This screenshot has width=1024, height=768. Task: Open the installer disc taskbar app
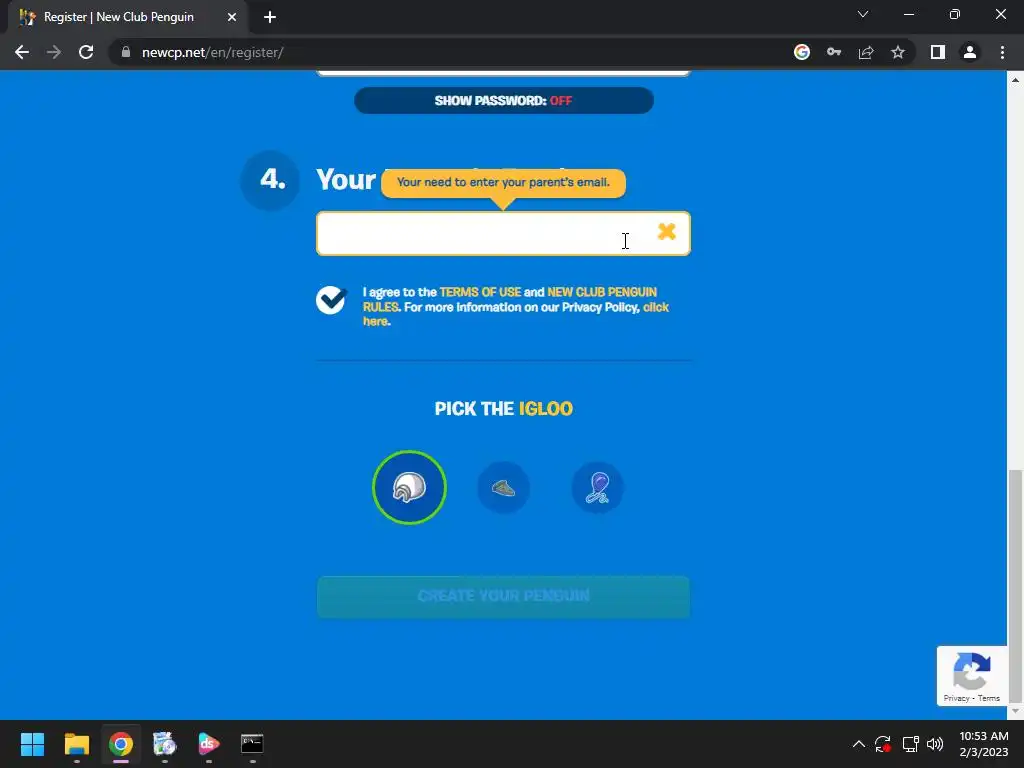(x=165, y=744)
